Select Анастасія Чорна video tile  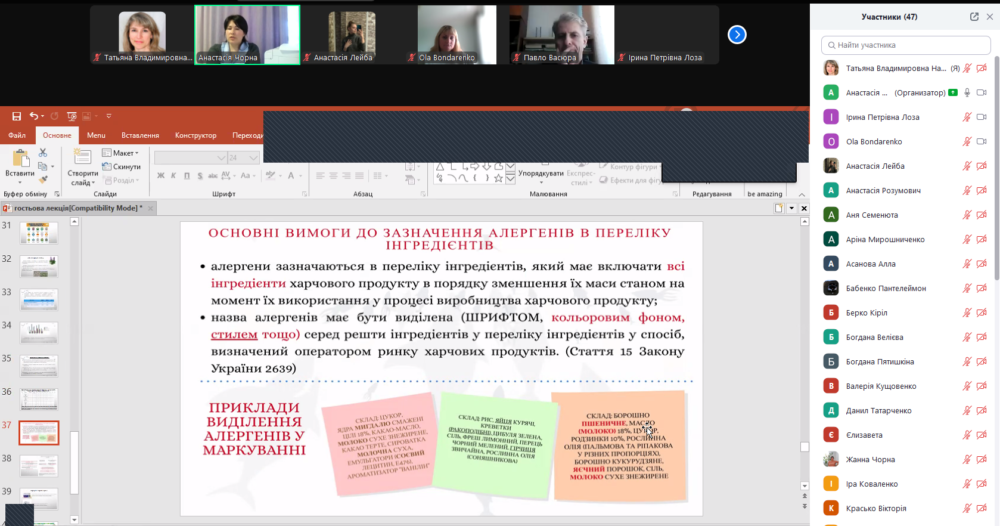247,35
